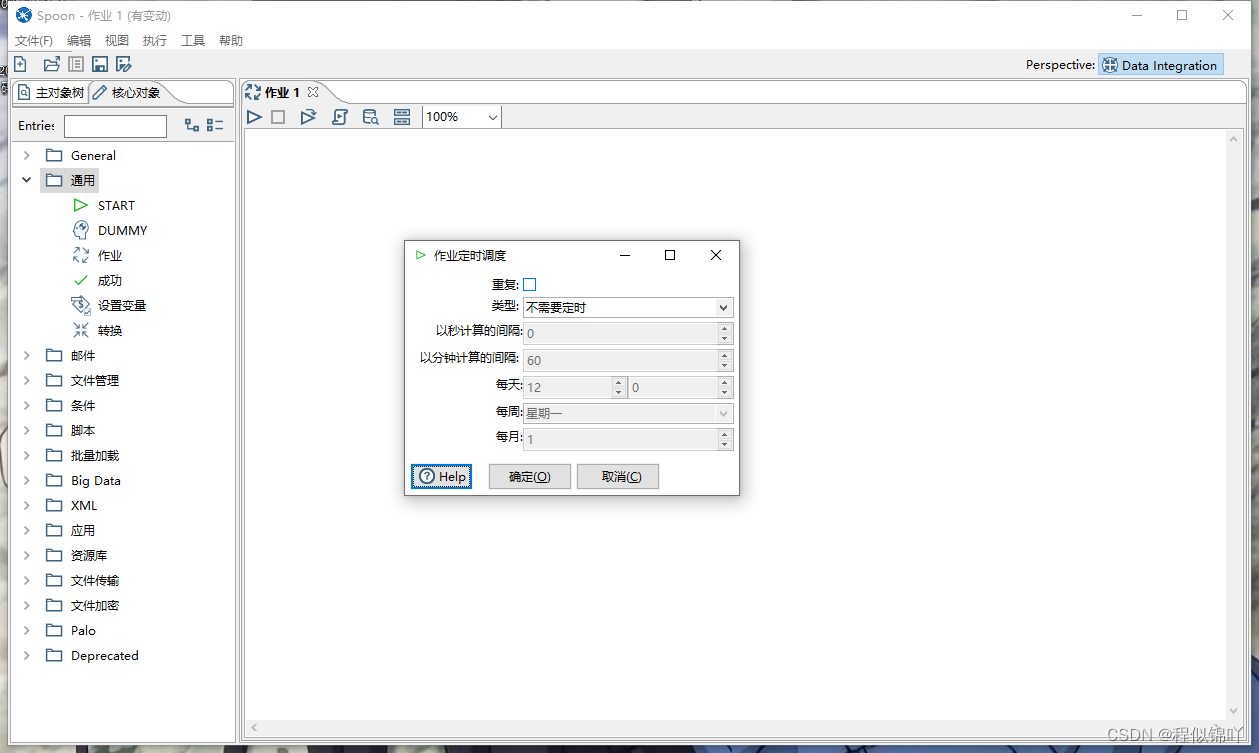Click the expand all tree icon
Viewport: 1259px width, 753px height.
tap(192, 125)
